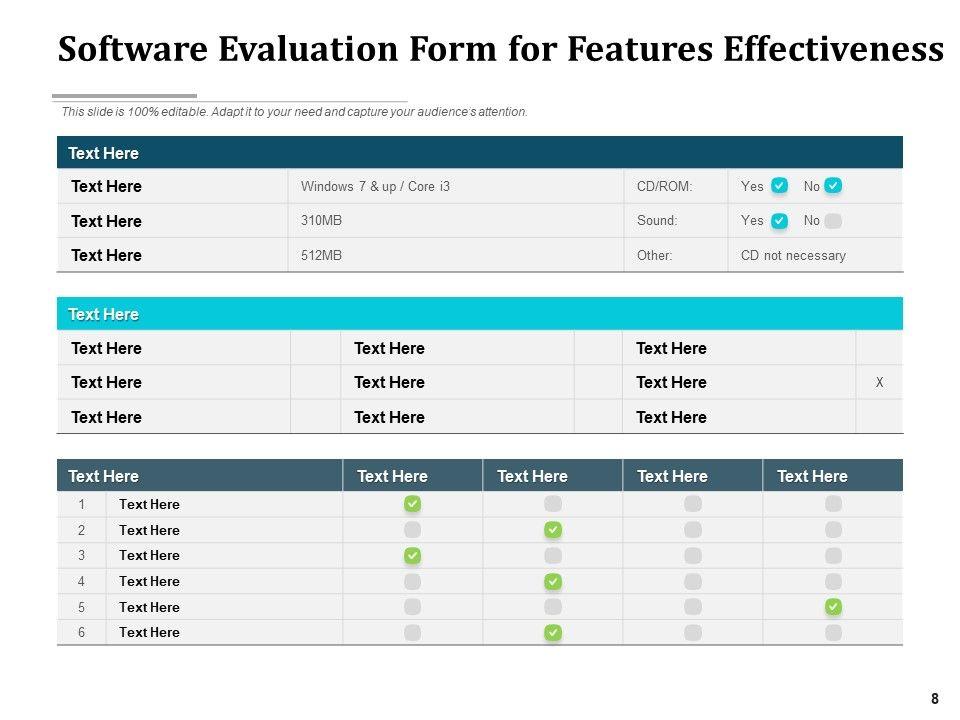Uncheck the green checkbox in row 2

point(553,529)
